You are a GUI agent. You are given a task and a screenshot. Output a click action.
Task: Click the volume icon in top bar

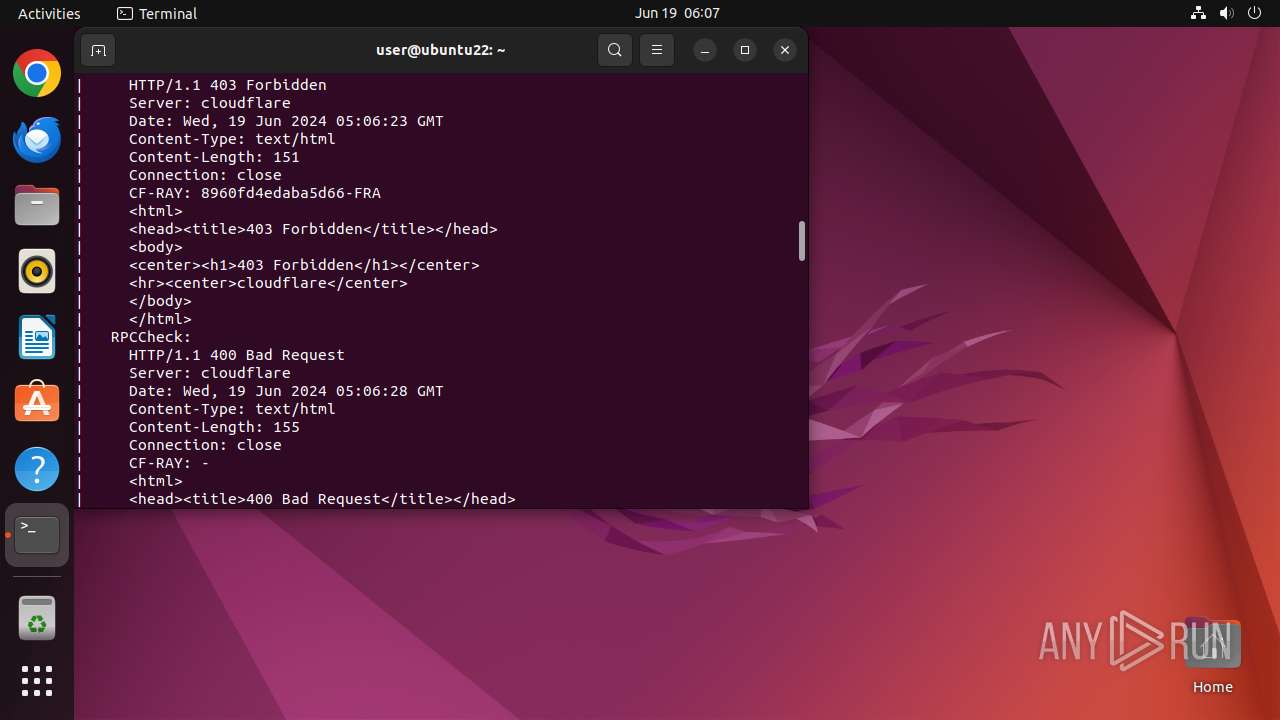pos(1227,13)
